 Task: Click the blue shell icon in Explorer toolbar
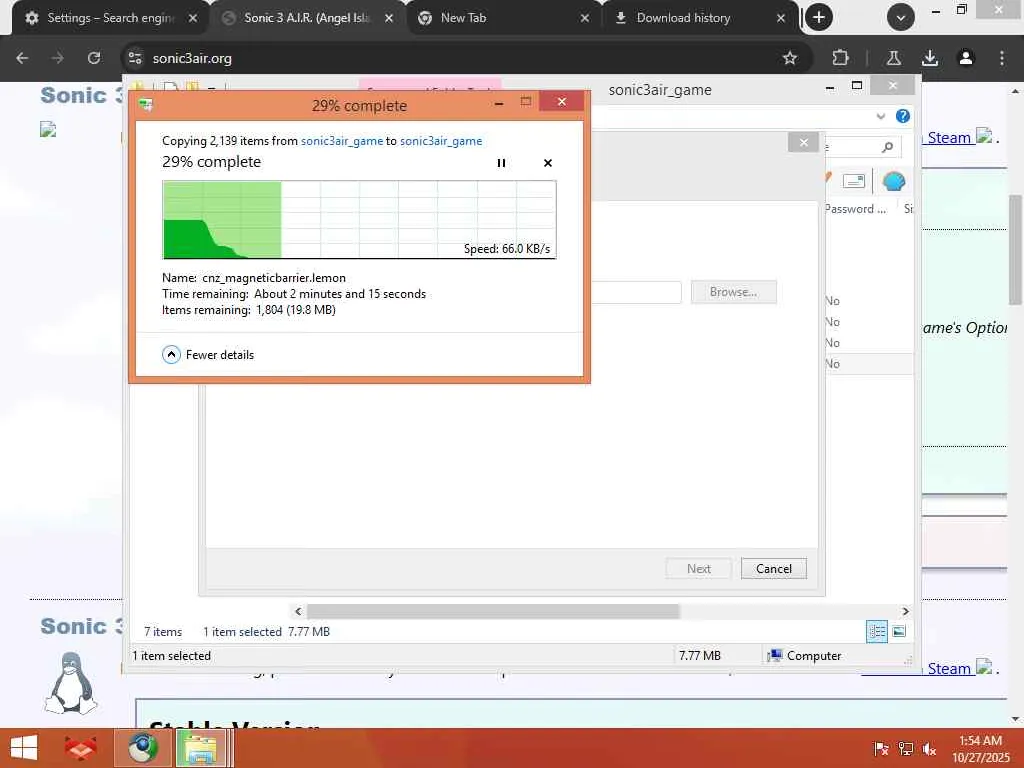click(893, 182)
